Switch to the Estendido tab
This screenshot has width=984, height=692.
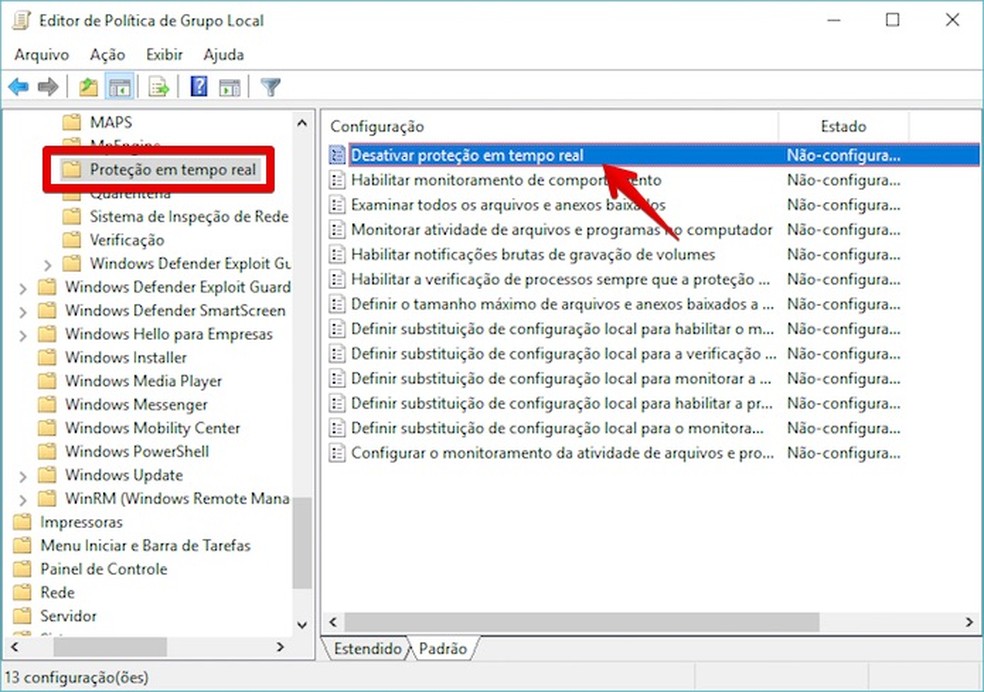[367, 649]
